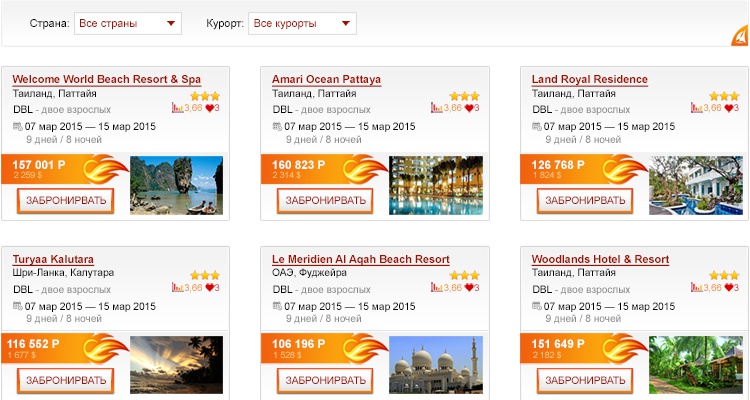Click the orange sailboat logo icon
This screenshot has width=750, height=400.
pyautogui.click(x=739, y=36)
